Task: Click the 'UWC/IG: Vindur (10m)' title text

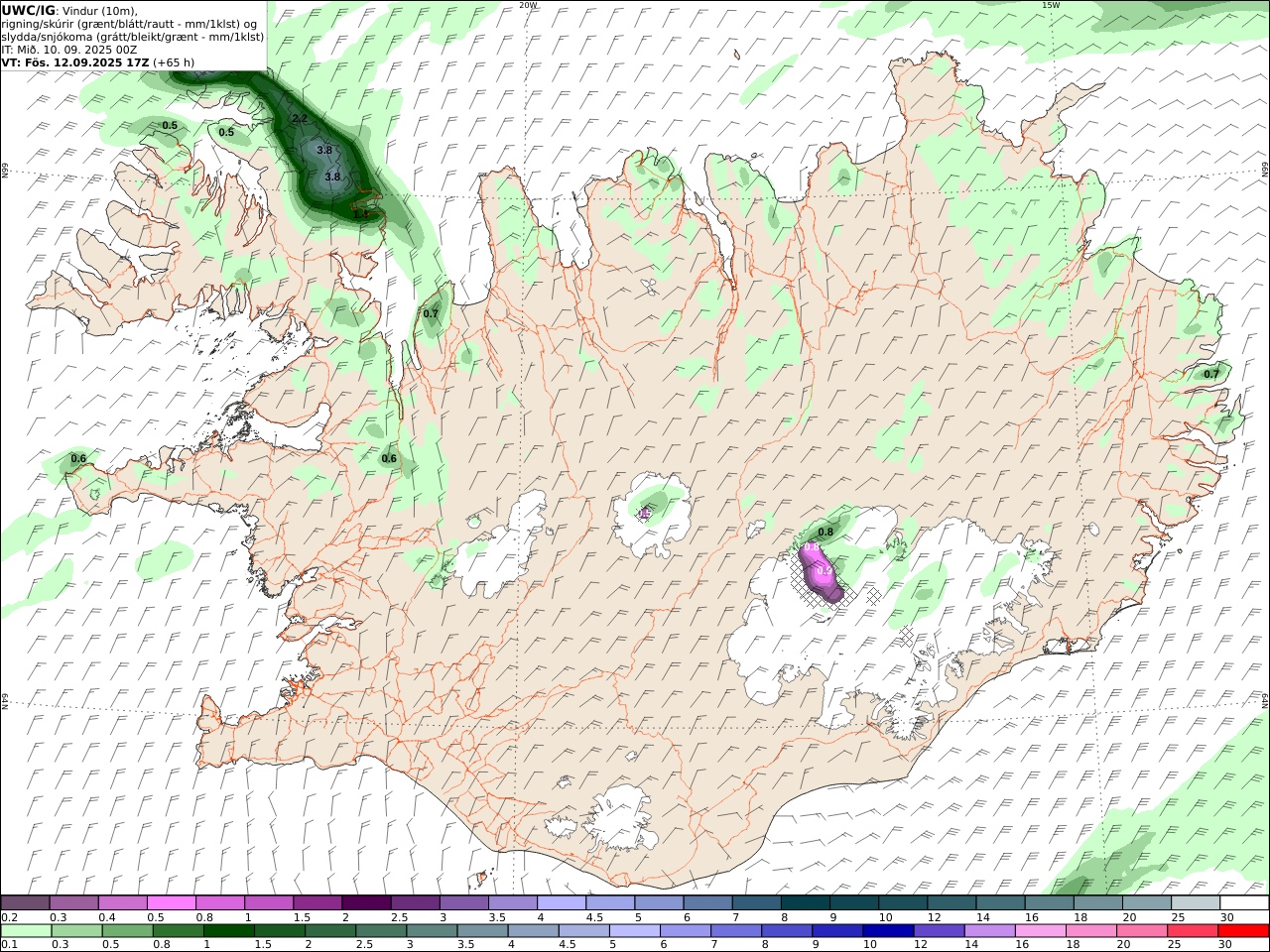Action: pyautogui.click(x=68, y=10)
